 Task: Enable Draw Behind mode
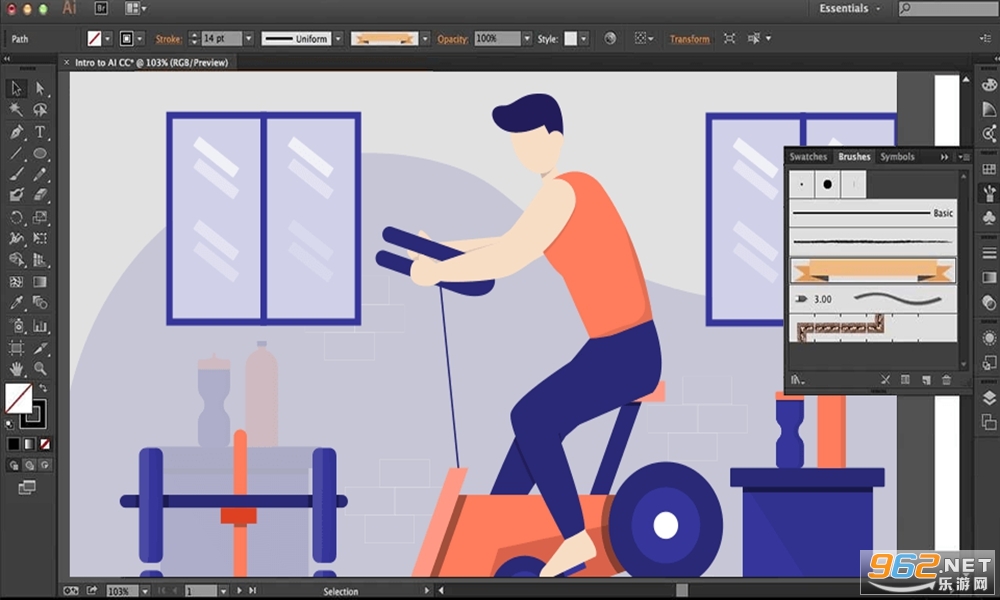click(x=29, y=465)
